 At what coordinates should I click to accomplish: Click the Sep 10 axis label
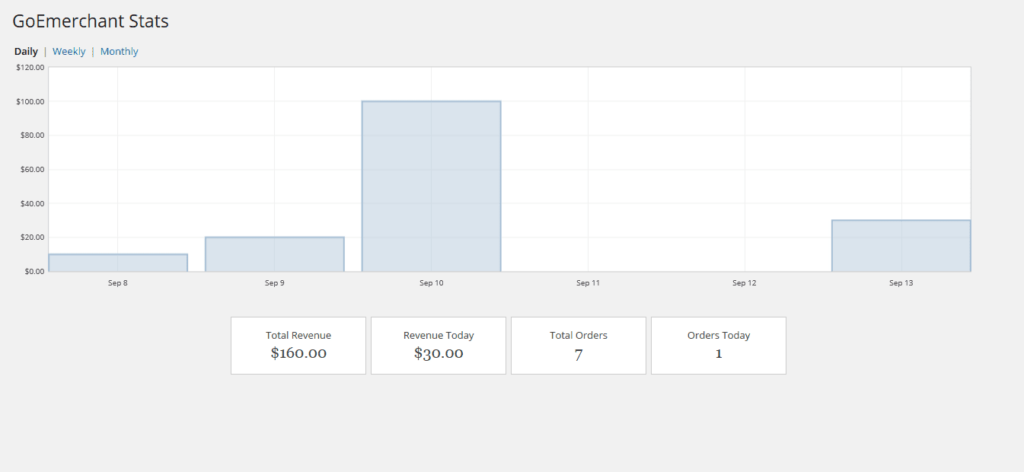pyautogui.click(x=431, y=283)
